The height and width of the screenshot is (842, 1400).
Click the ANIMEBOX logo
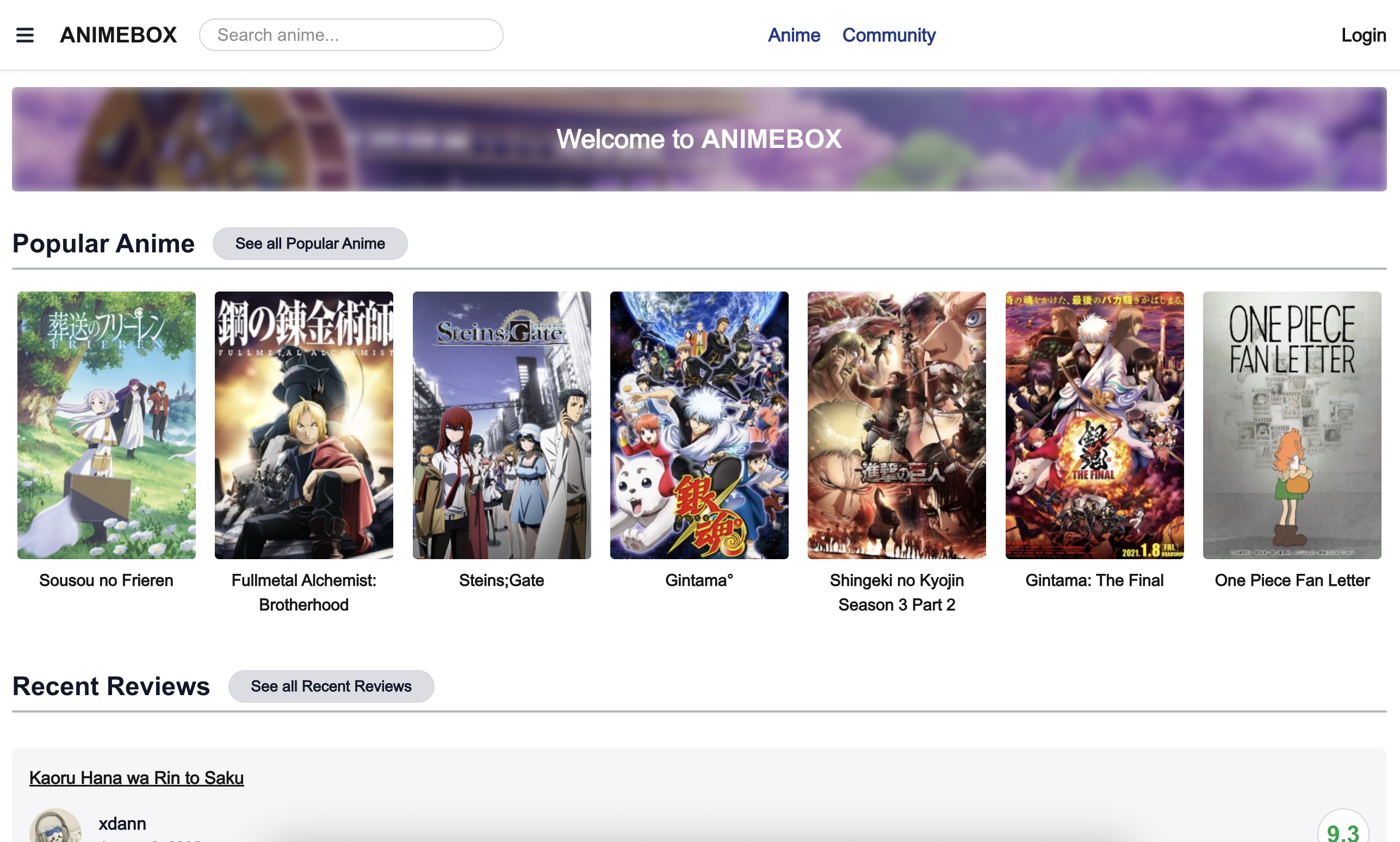[x=119, y=35]
